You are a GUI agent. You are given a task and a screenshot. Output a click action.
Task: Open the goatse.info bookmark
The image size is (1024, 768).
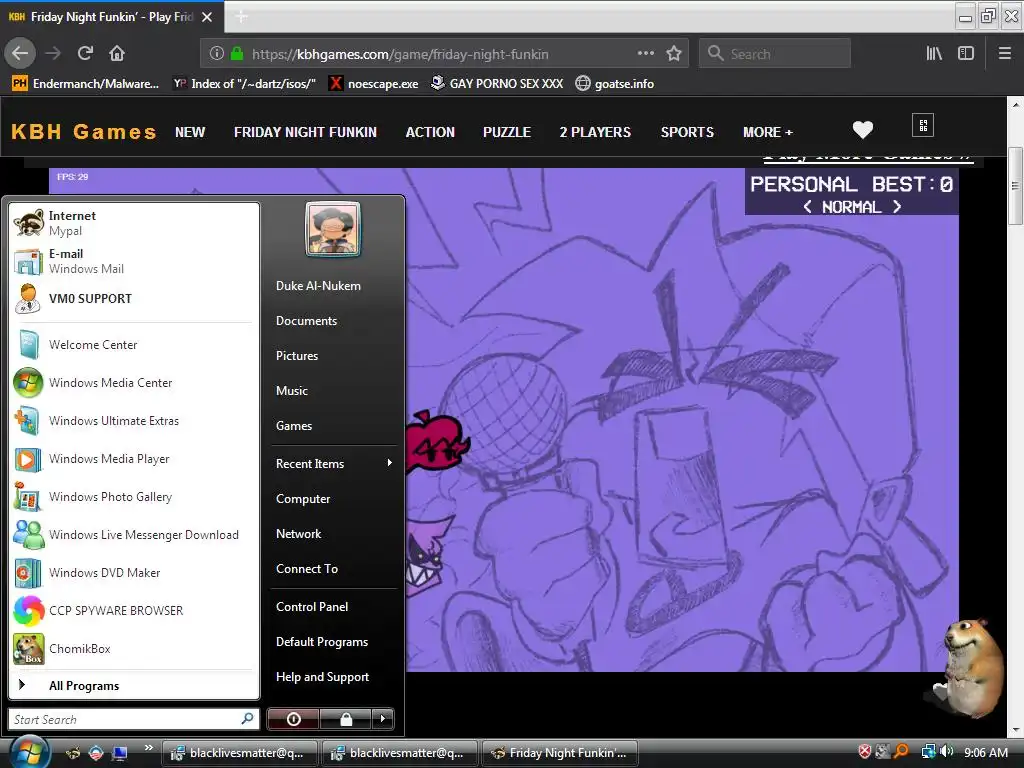tap(615, 84)
